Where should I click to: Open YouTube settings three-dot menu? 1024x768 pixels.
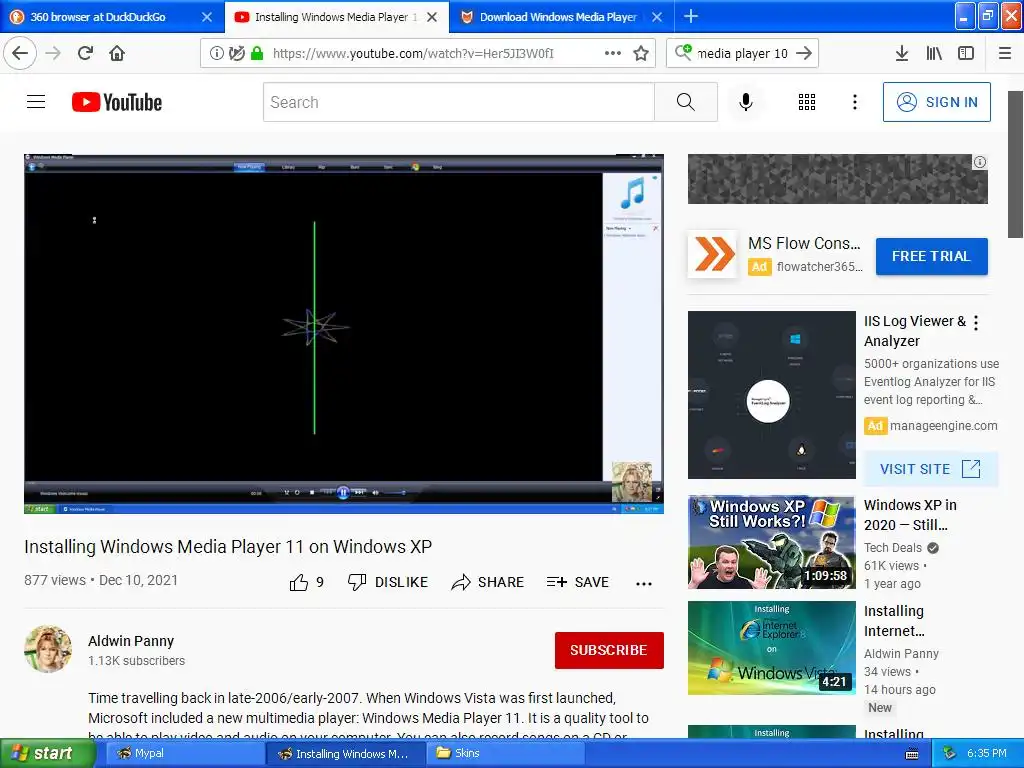tap(855, 102)
